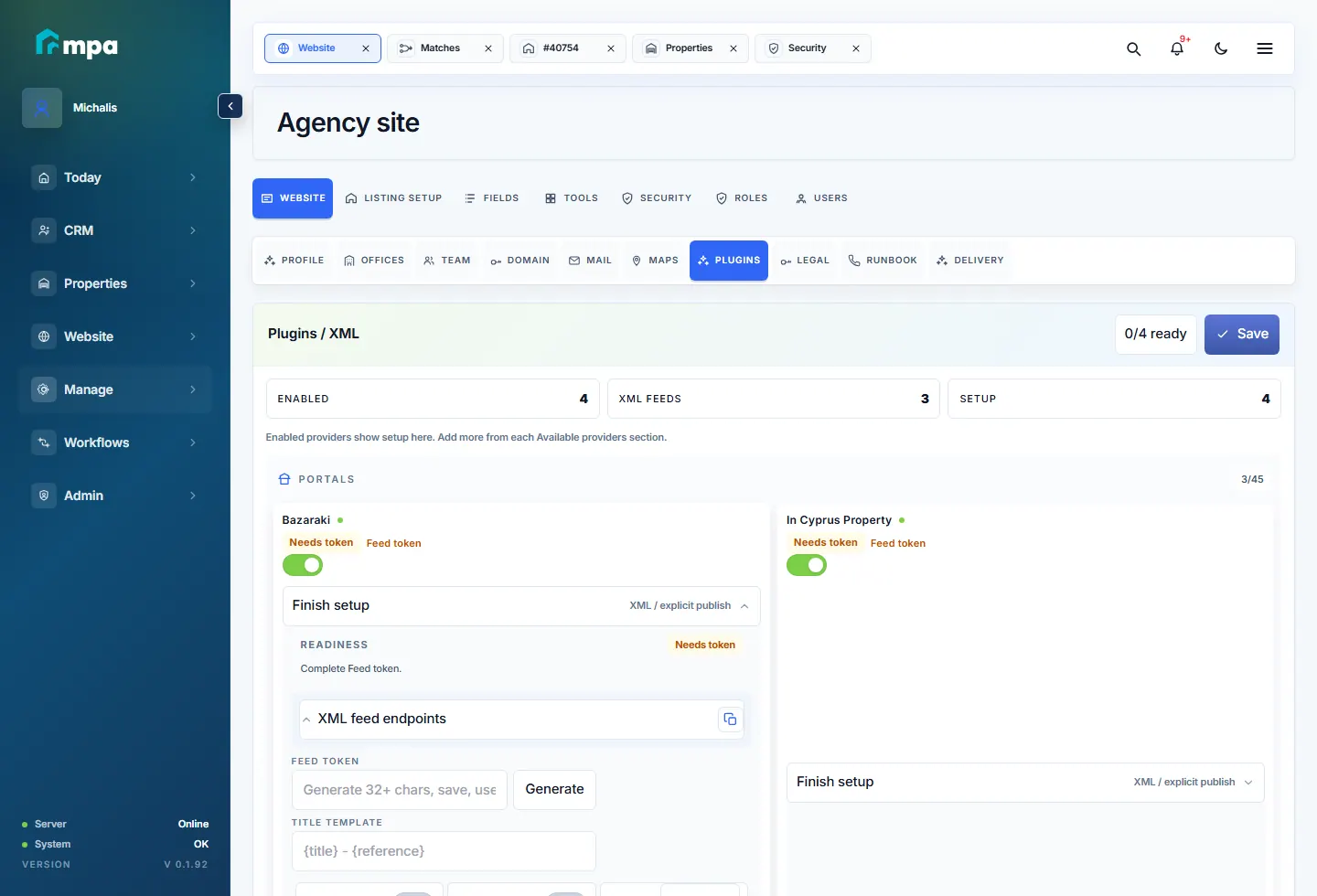The image size is (1317, 896).
Task: Focus the Feed token input field
Action: pos(399,790)
